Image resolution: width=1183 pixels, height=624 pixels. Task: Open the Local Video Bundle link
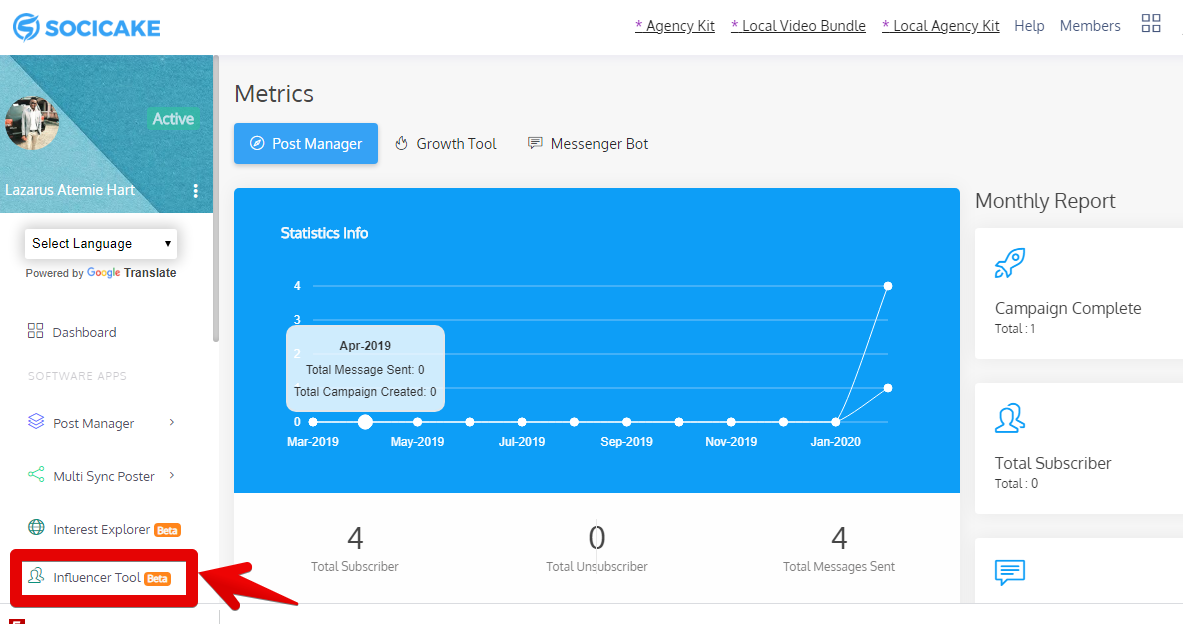[798, 26]
